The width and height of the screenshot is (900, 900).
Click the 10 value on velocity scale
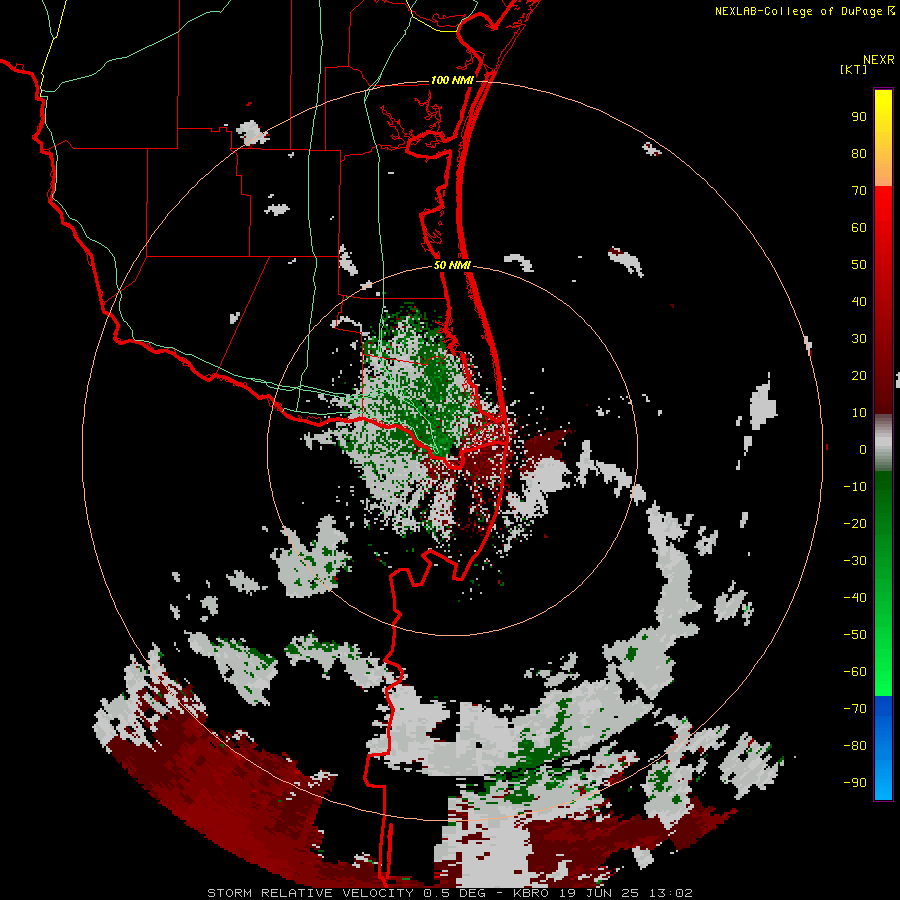(859, 413)
